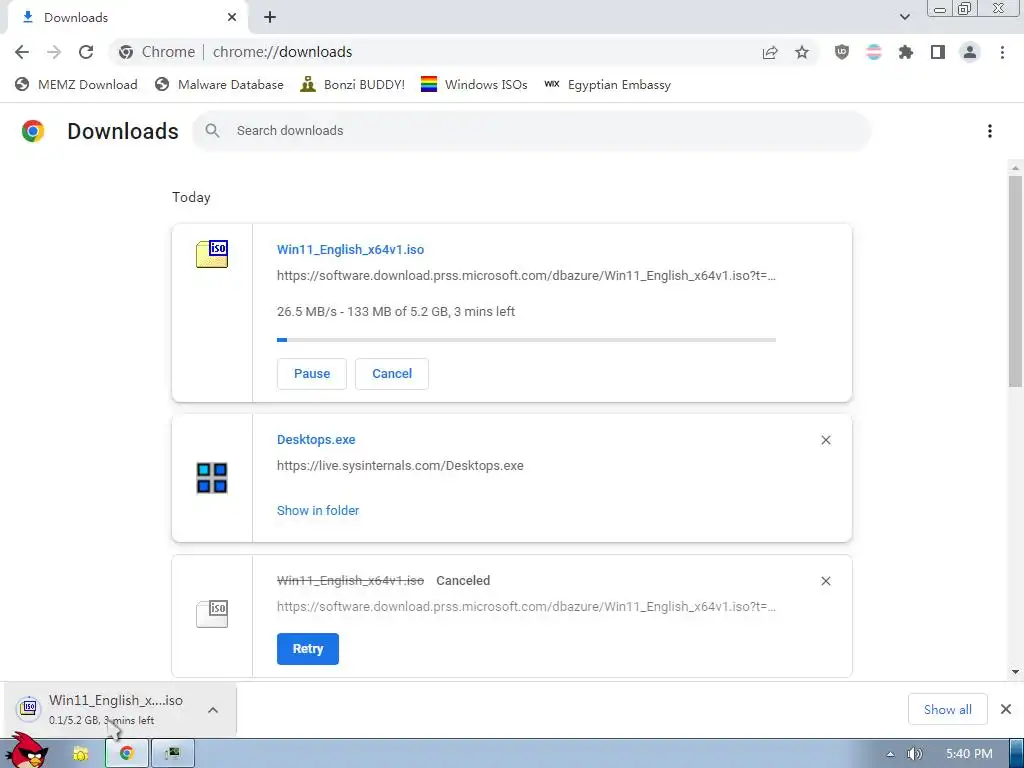Open the Malware Database bookmark

(219, 85)
